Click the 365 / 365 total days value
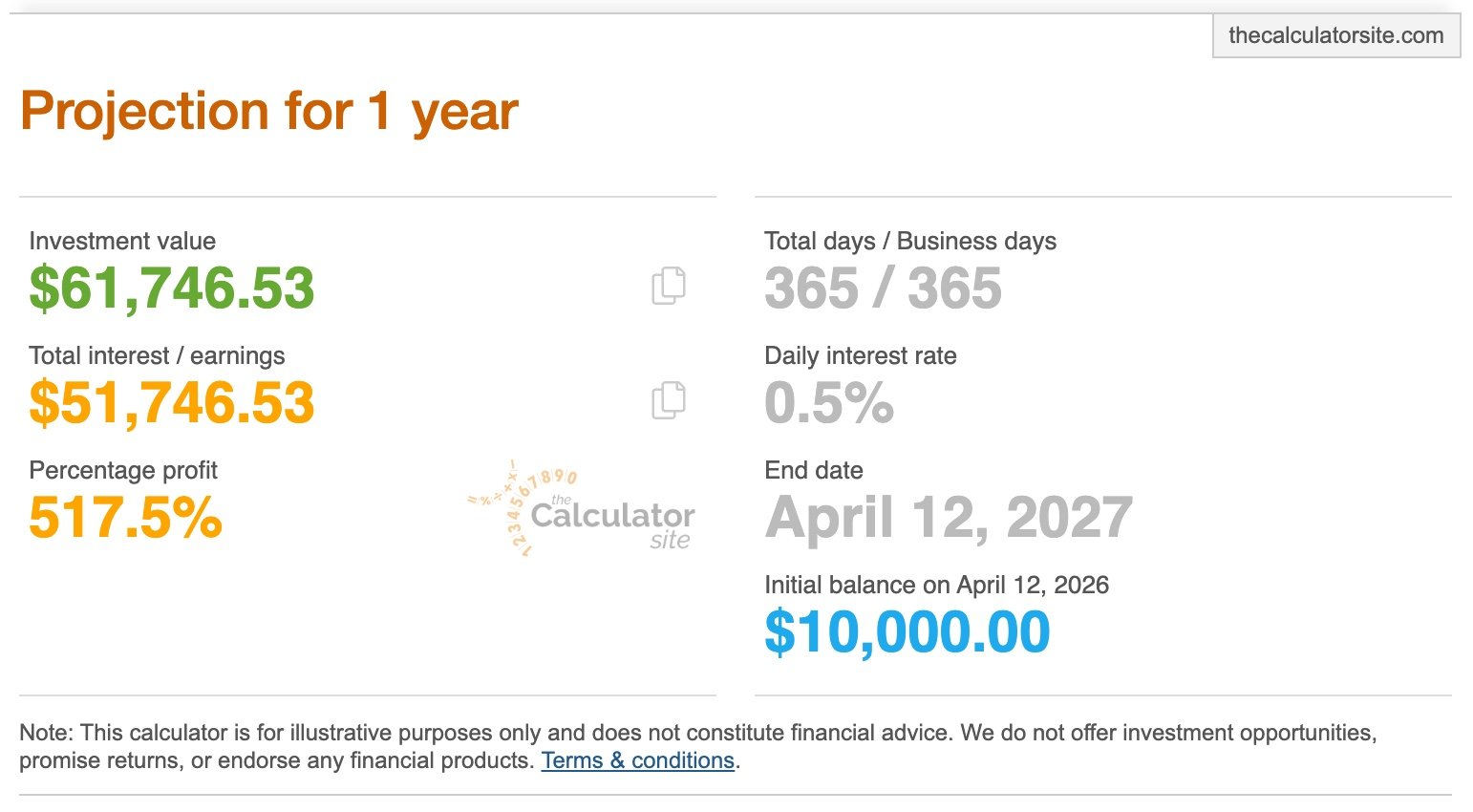Screen dimensions: 1473x812 (x=884, y=288)
